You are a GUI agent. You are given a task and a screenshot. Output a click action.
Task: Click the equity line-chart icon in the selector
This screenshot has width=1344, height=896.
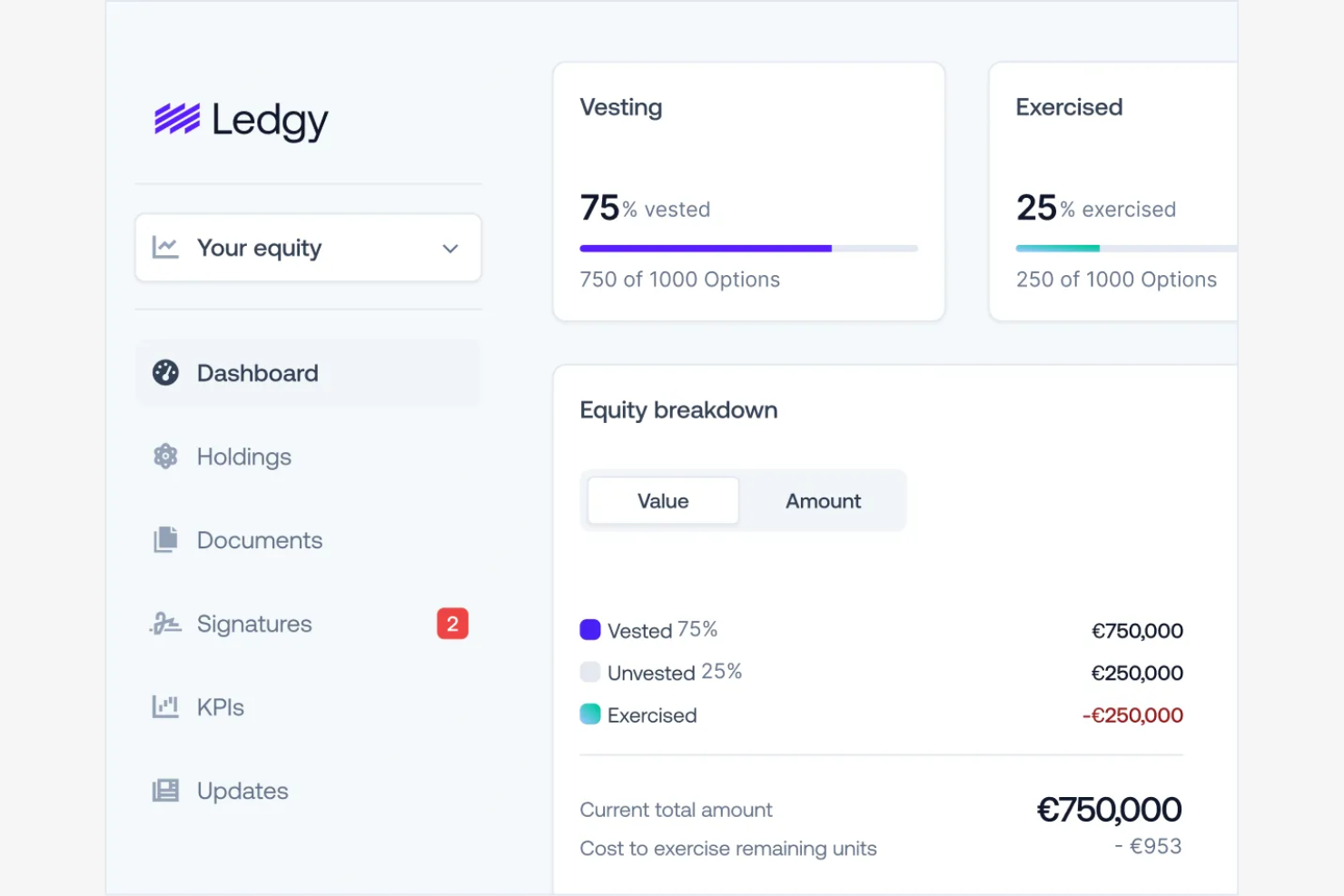tap(167, 247)
